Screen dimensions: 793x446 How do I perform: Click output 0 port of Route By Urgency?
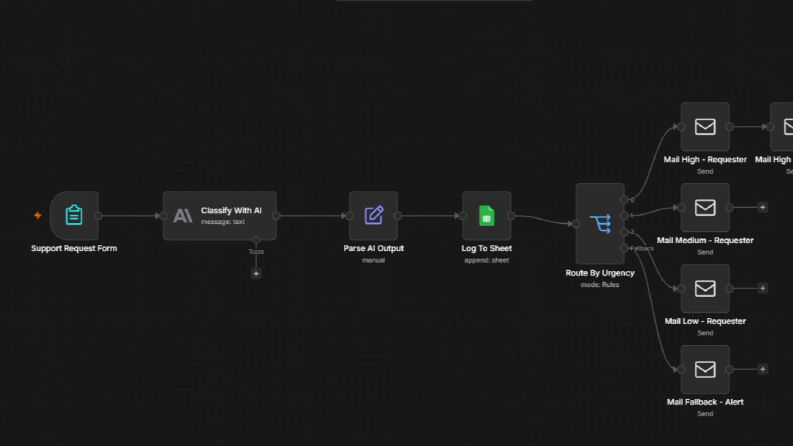pos(625,199)
